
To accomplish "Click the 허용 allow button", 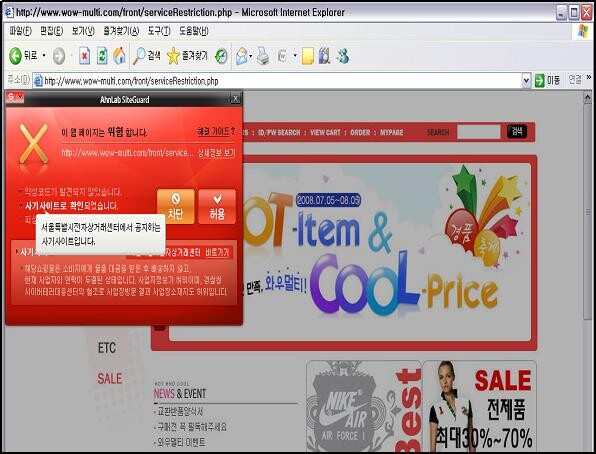I will [x=217, y=207].
